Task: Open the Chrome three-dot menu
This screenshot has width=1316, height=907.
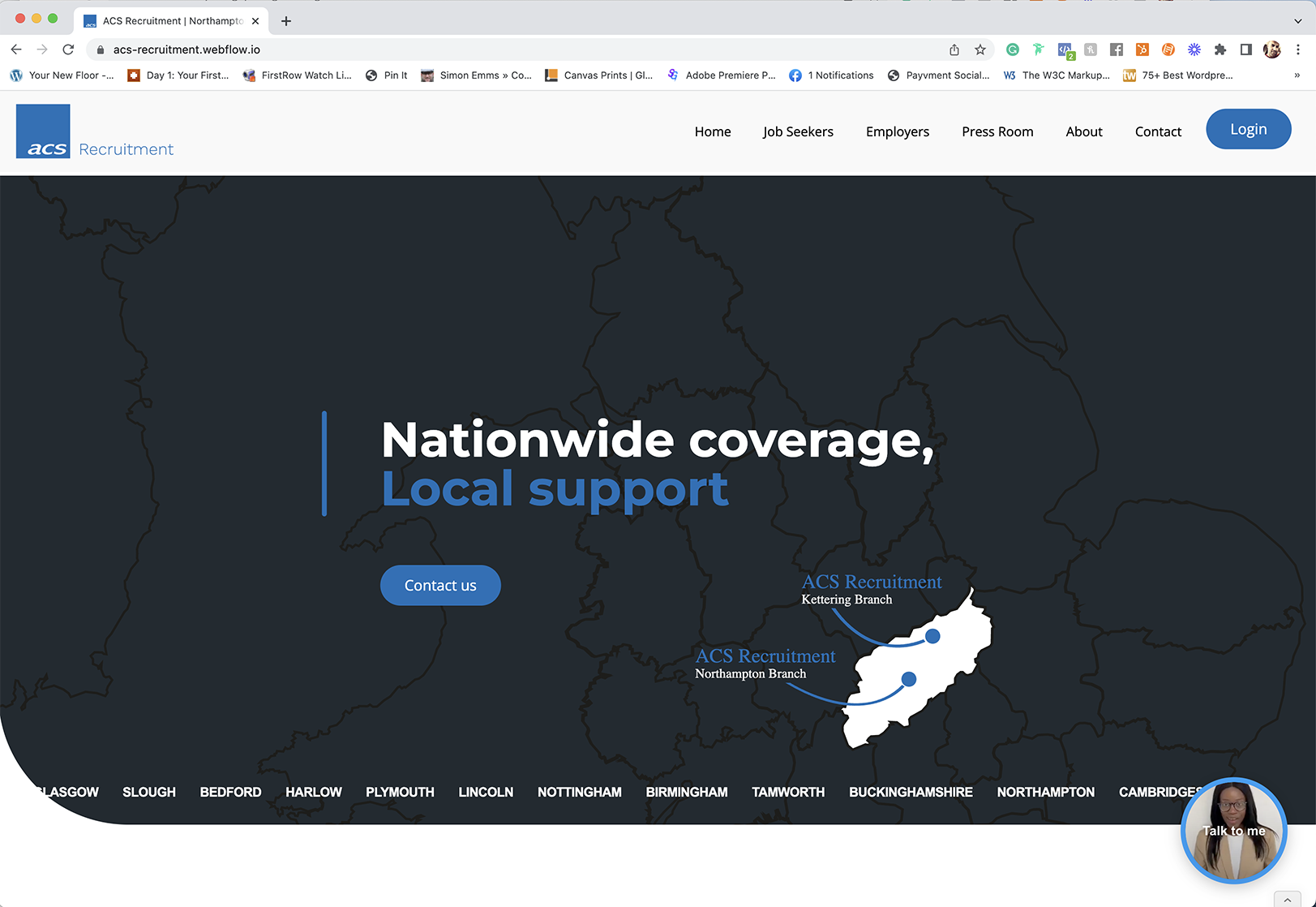Action: (x=1298, y=49)
